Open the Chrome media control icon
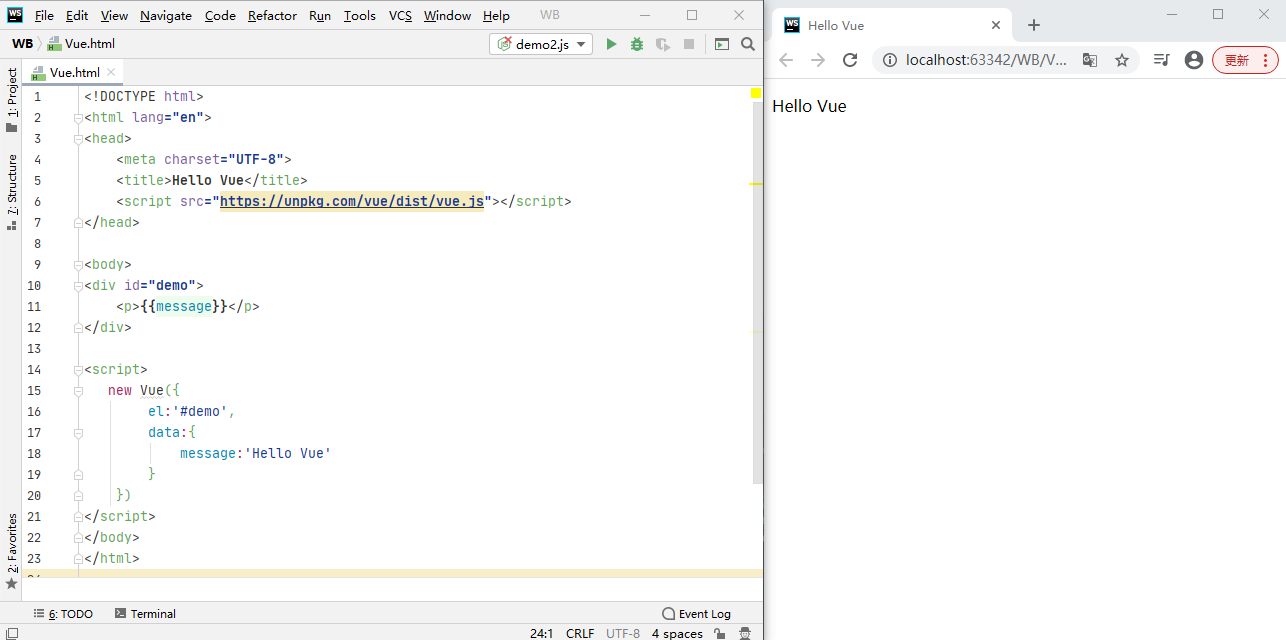1286x640 pixels. pos(1161,60)
